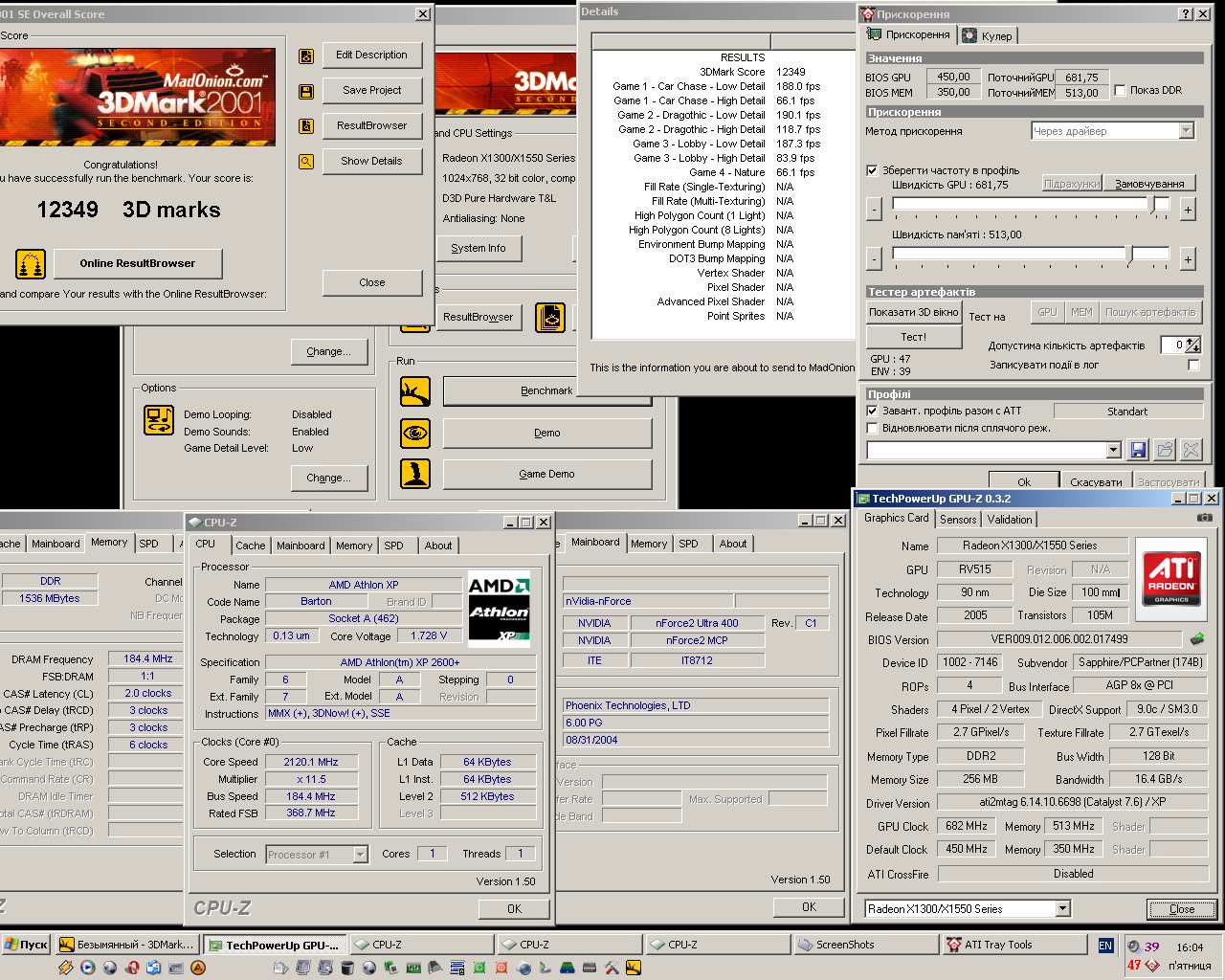Click the Standart profile button

click(x=1127, y=412)
